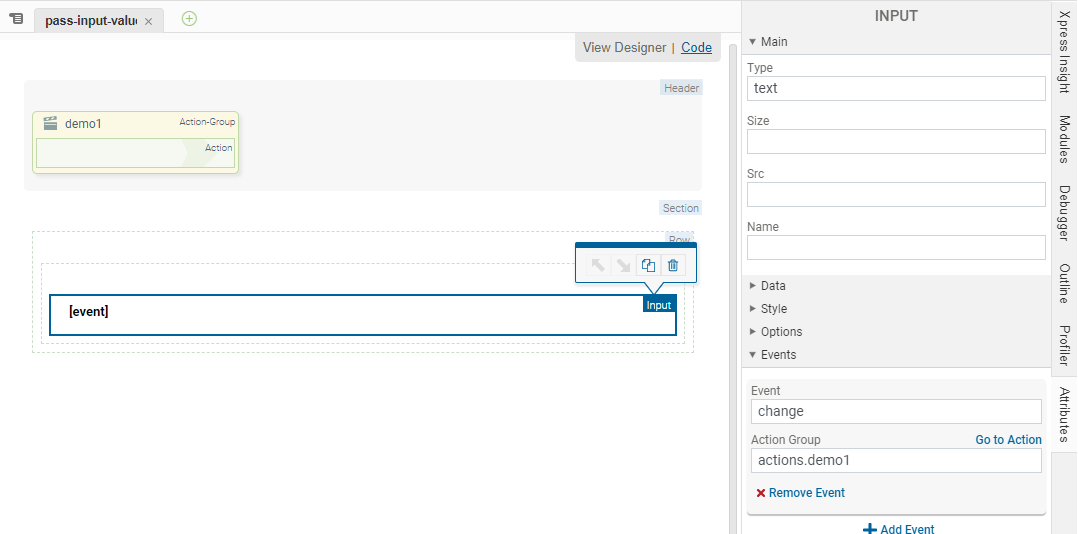The width and height of the screenshot is (1078, 534).
Task: Switch to Code view
Action: (x=696, y=47)
